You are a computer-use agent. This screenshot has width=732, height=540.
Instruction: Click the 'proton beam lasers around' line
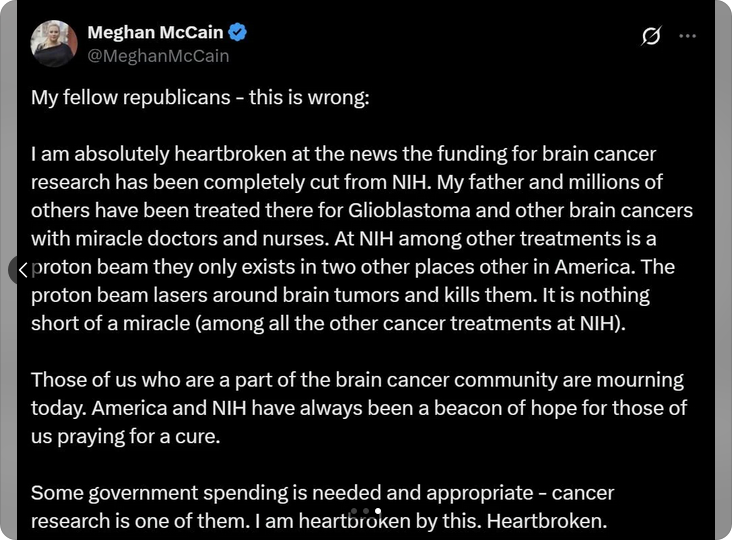pyautogui.click(x=340, y=295)
